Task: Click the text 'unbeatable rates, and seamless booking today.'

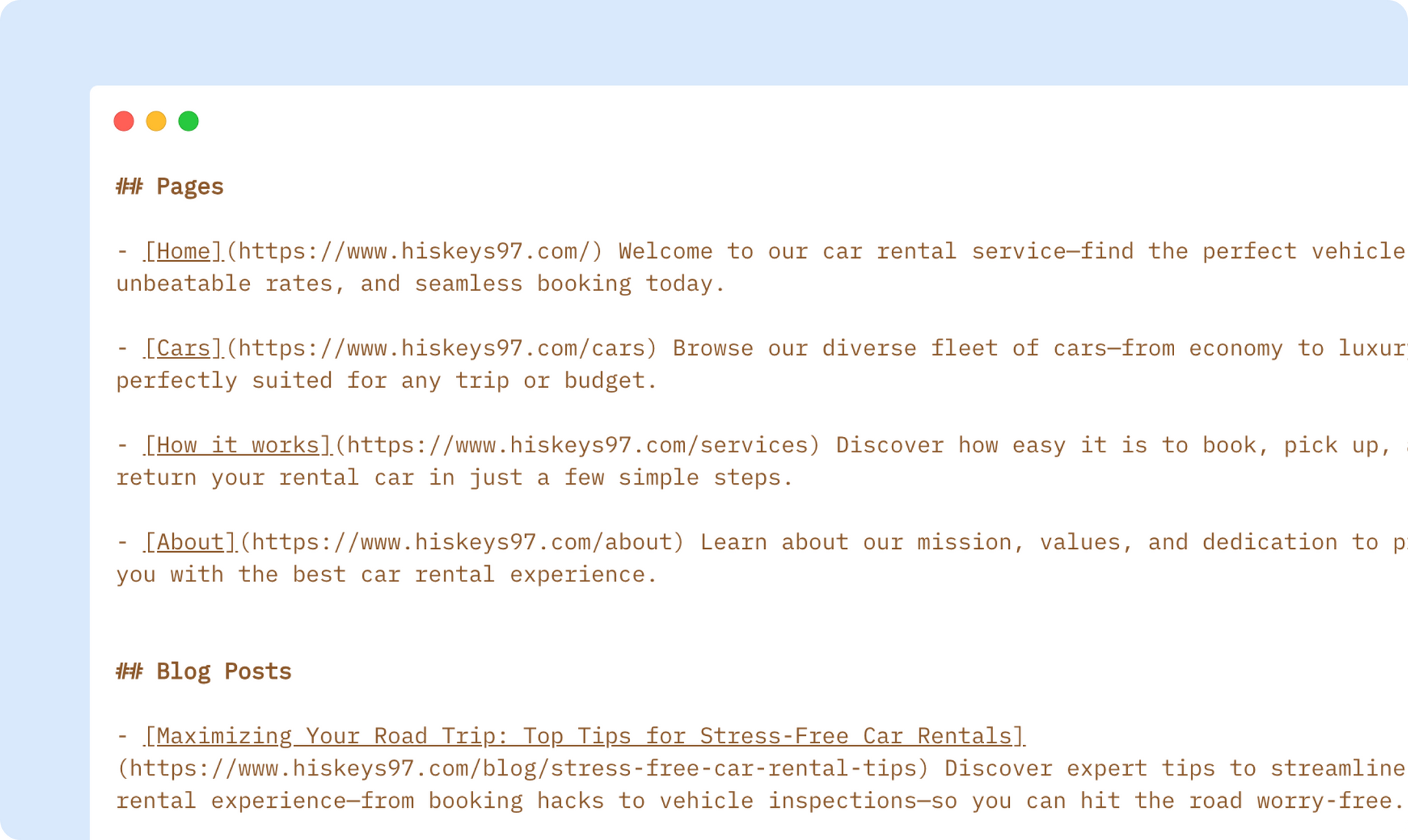Action: [420, 284]
